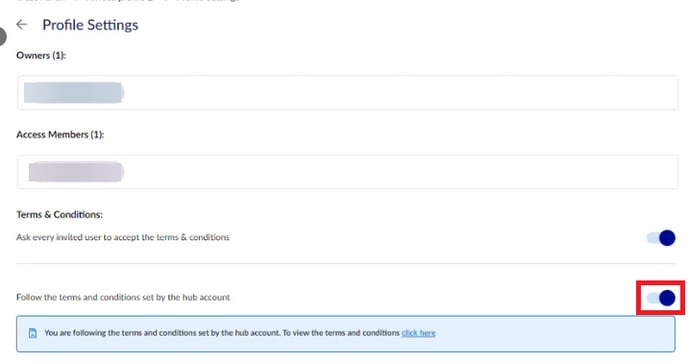Image resolution: width=688 pixels, height=364 pixels.
Task: Open the 'click here' terms link
Action: 418,333
